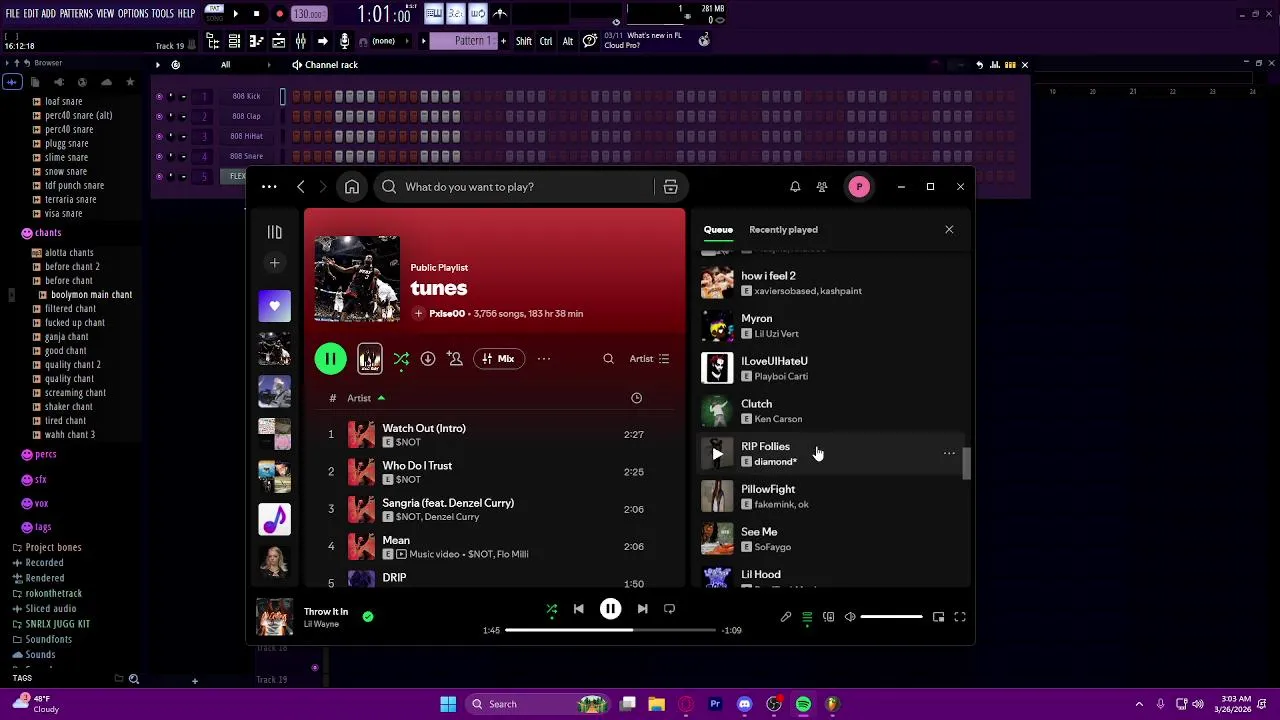Image resolution: width=1280 pixels, height=720 pixels.
Task: Stop playback in FL Studio transport
Action: [x=256, y=14]
